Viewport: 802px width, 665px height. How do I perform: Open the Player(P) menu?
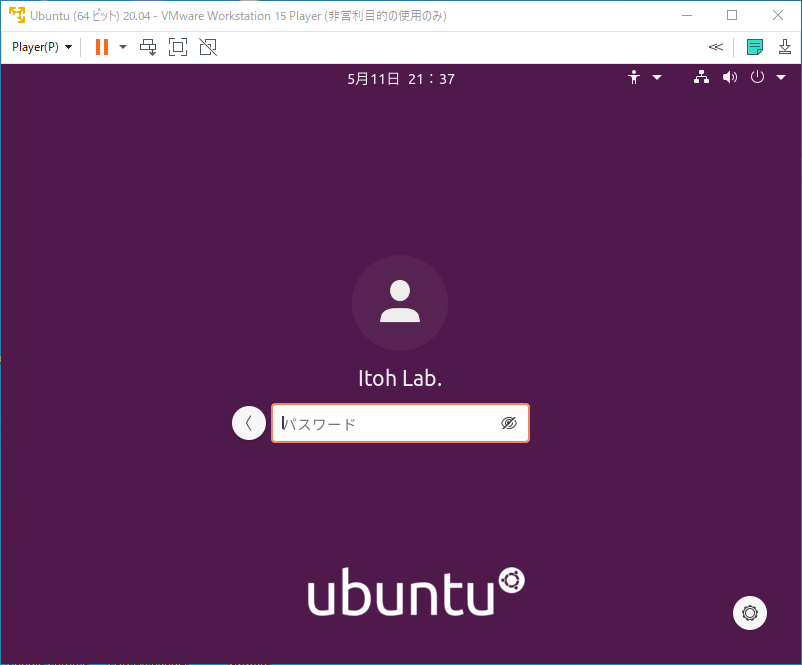point(41,47)
